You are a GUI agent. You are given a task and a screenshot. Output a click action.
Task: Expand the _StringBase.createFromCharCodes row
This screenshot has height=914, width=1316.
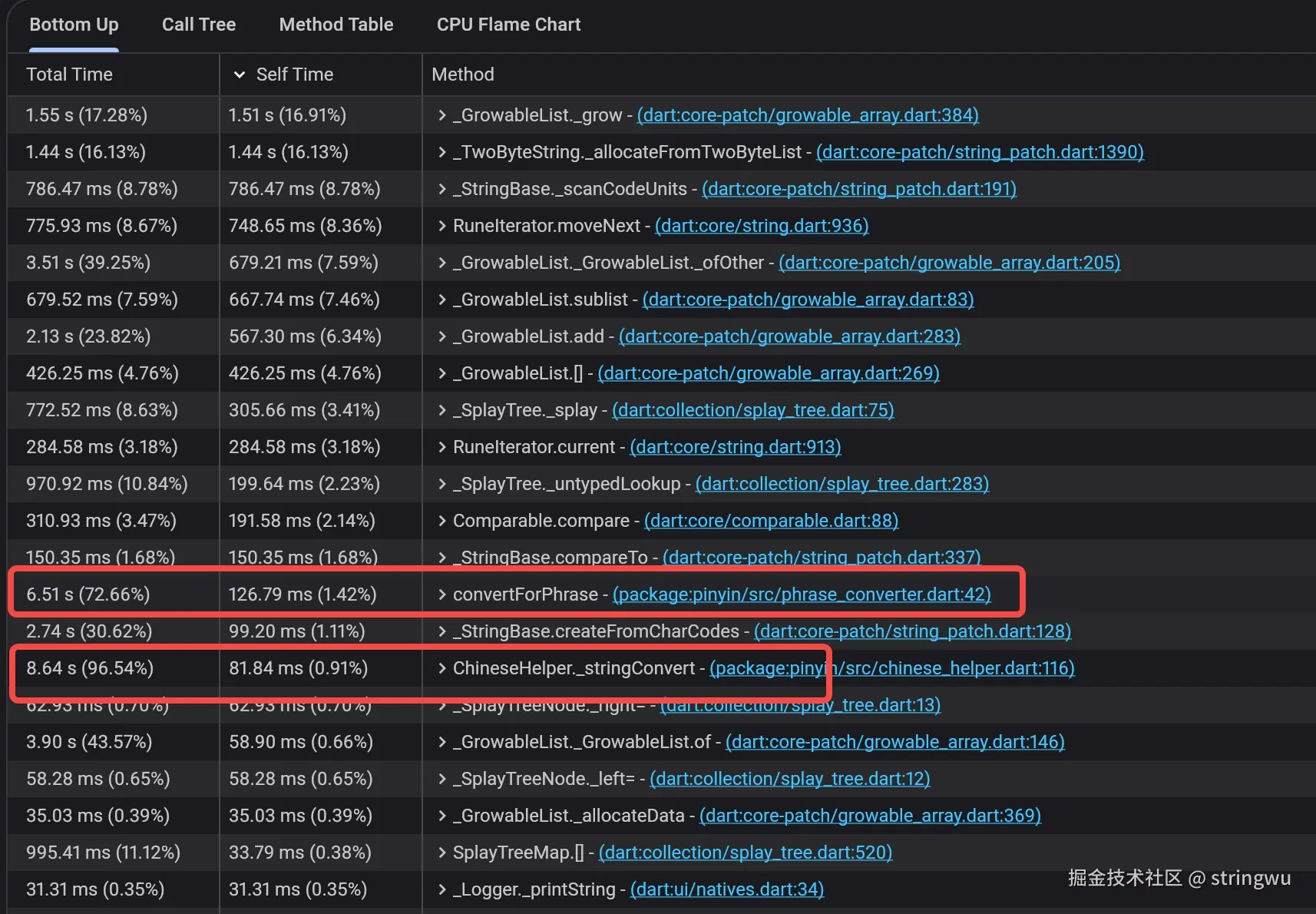tap(442, 631)
